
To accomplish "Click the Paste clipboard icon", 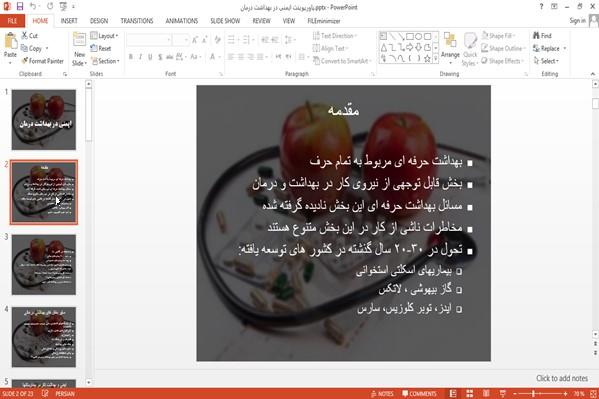I will pos(10,41).
